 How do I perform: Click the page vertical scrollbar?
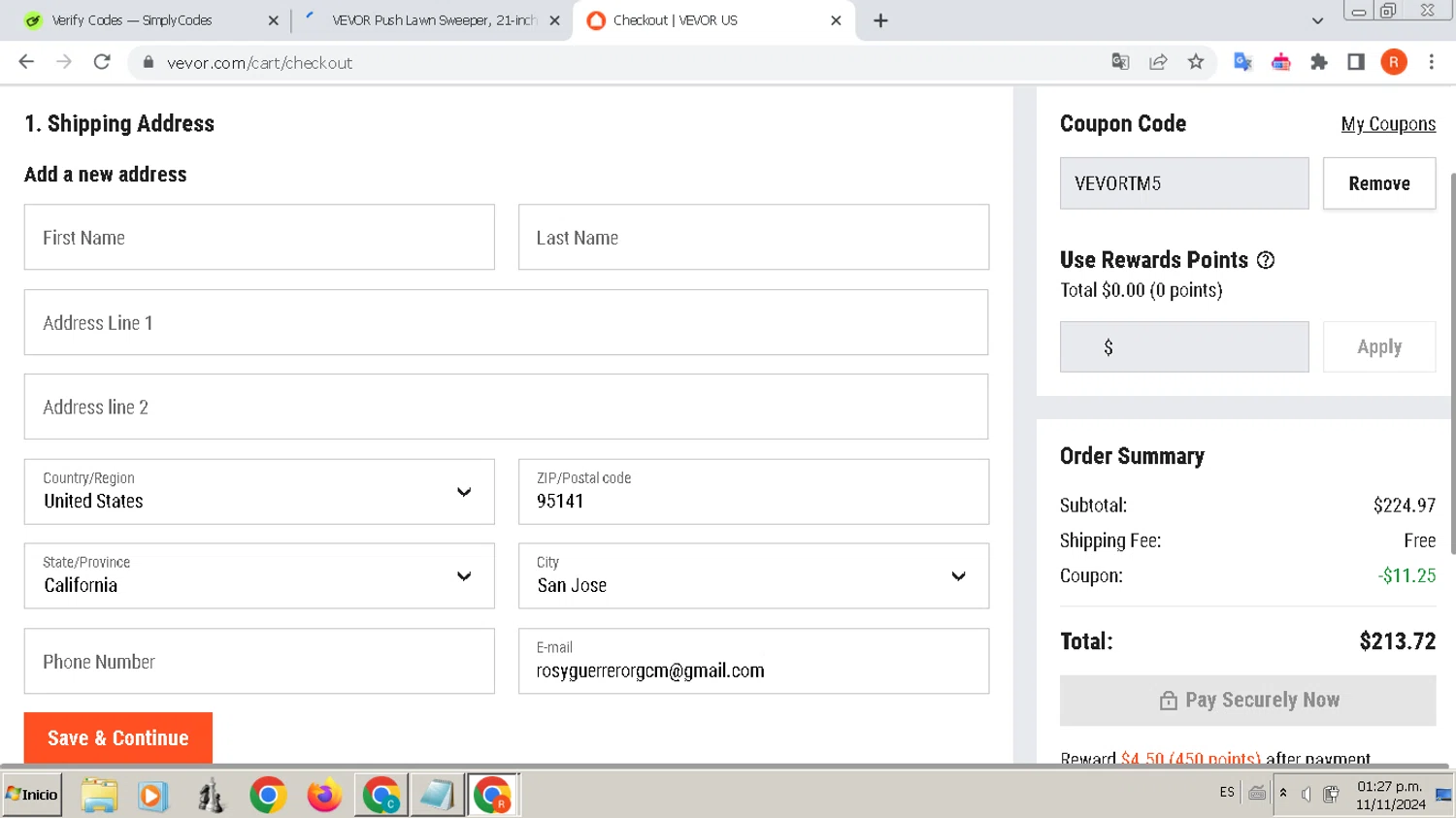[x=1453, y=364]
